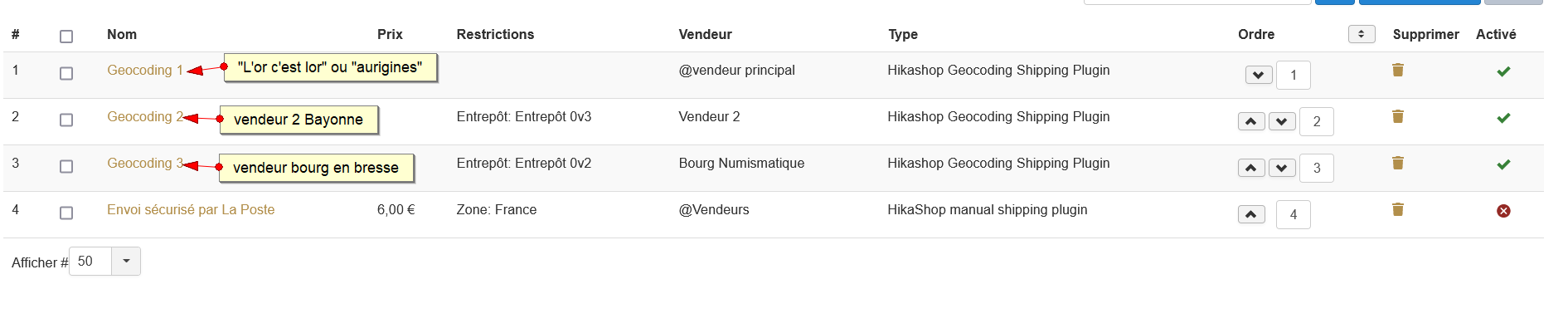Enable Envoi sécurisé par La Poste red icon
Screen dimensions: 1568x333
[x=1503, y=211]
